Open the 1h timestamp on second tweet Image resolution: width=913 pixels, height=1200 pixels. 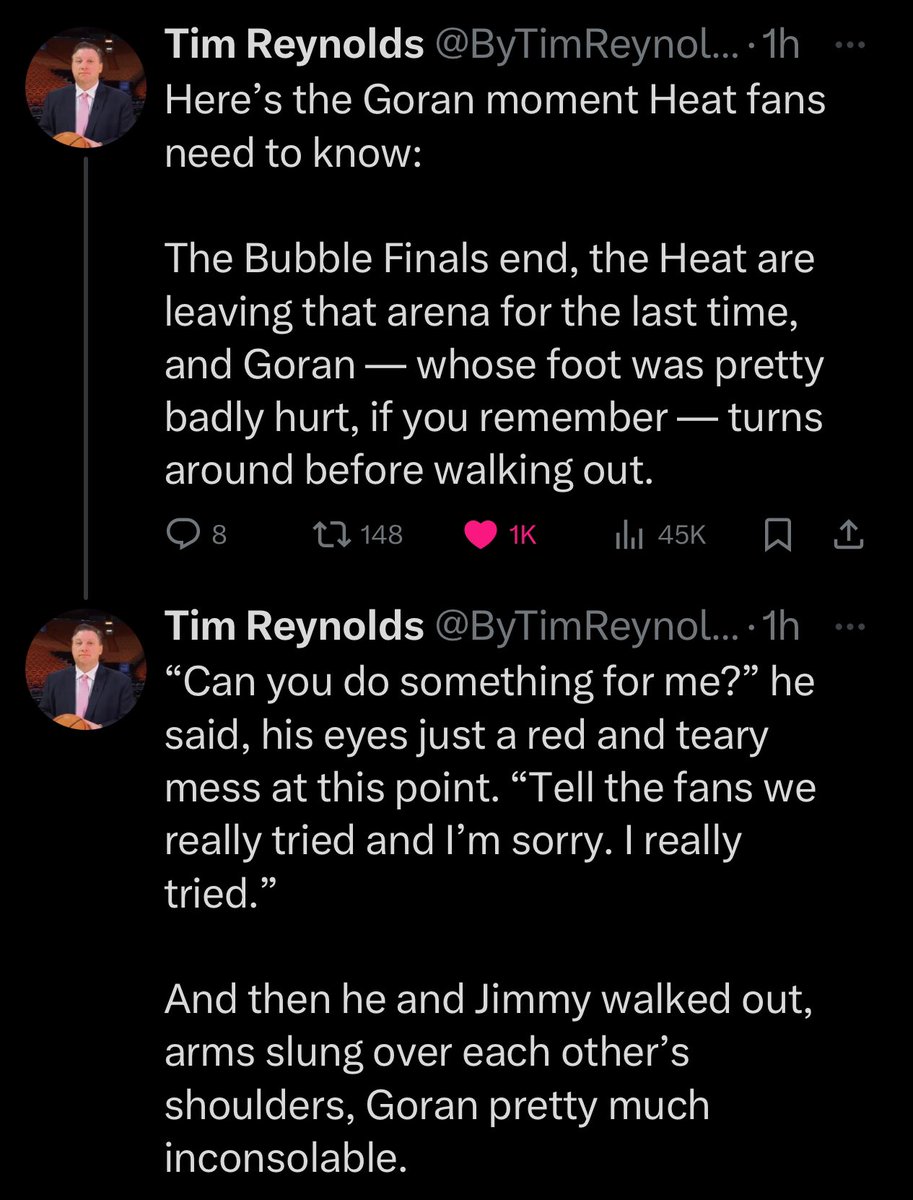click(781, 626)
